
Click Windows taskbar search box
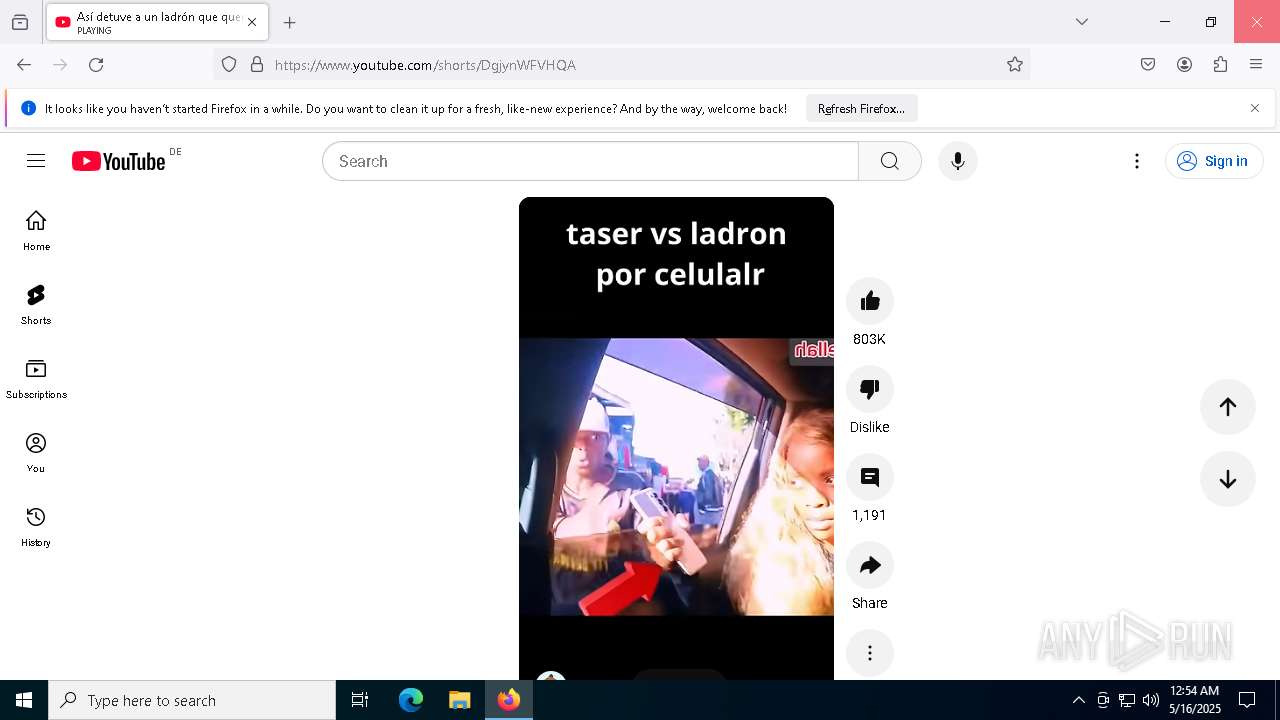click(192, 700)
